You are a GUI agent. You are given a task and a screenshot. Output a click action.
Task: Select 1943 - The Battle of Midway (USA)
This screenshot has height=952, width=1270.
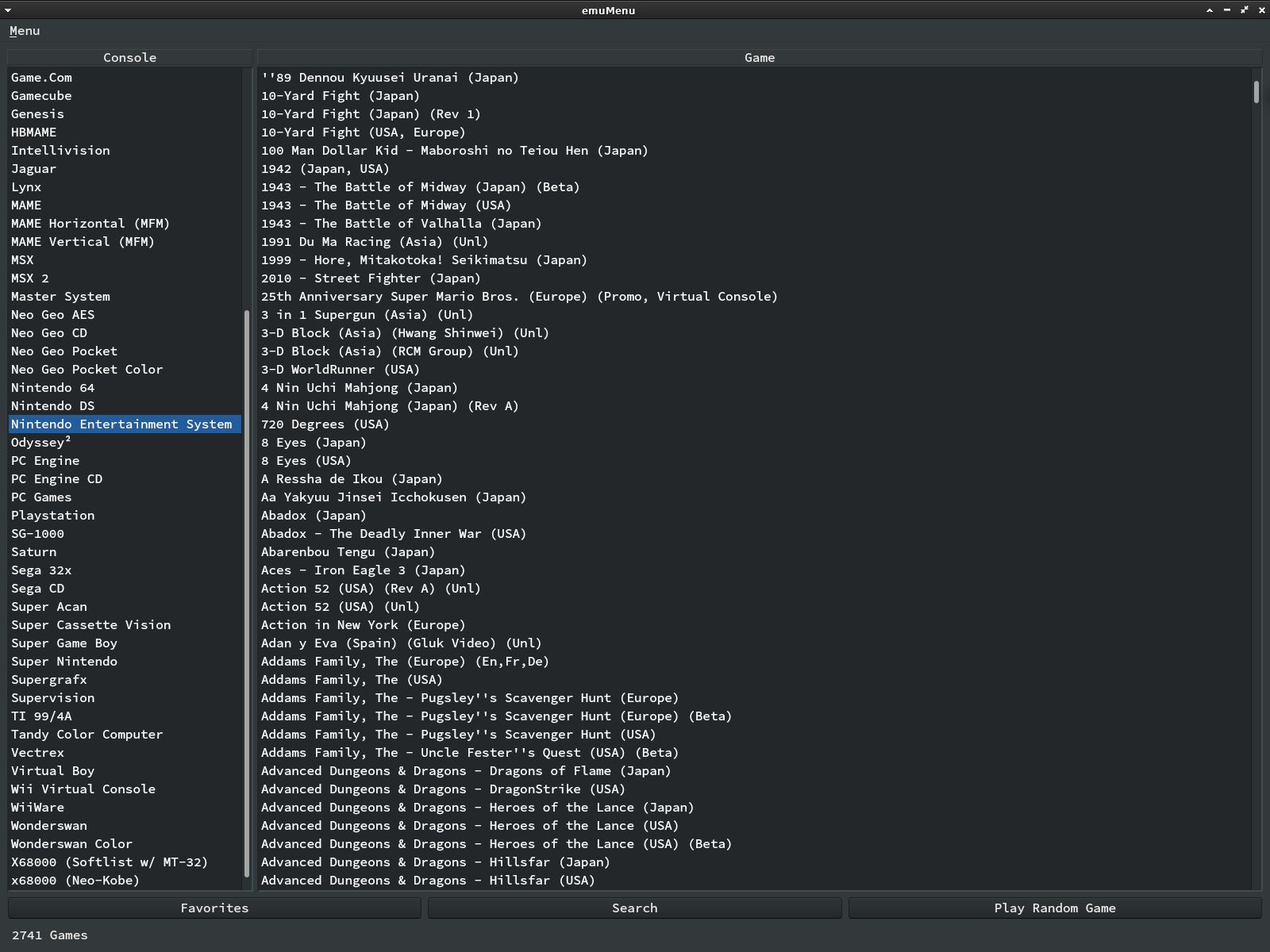point(755,205)
